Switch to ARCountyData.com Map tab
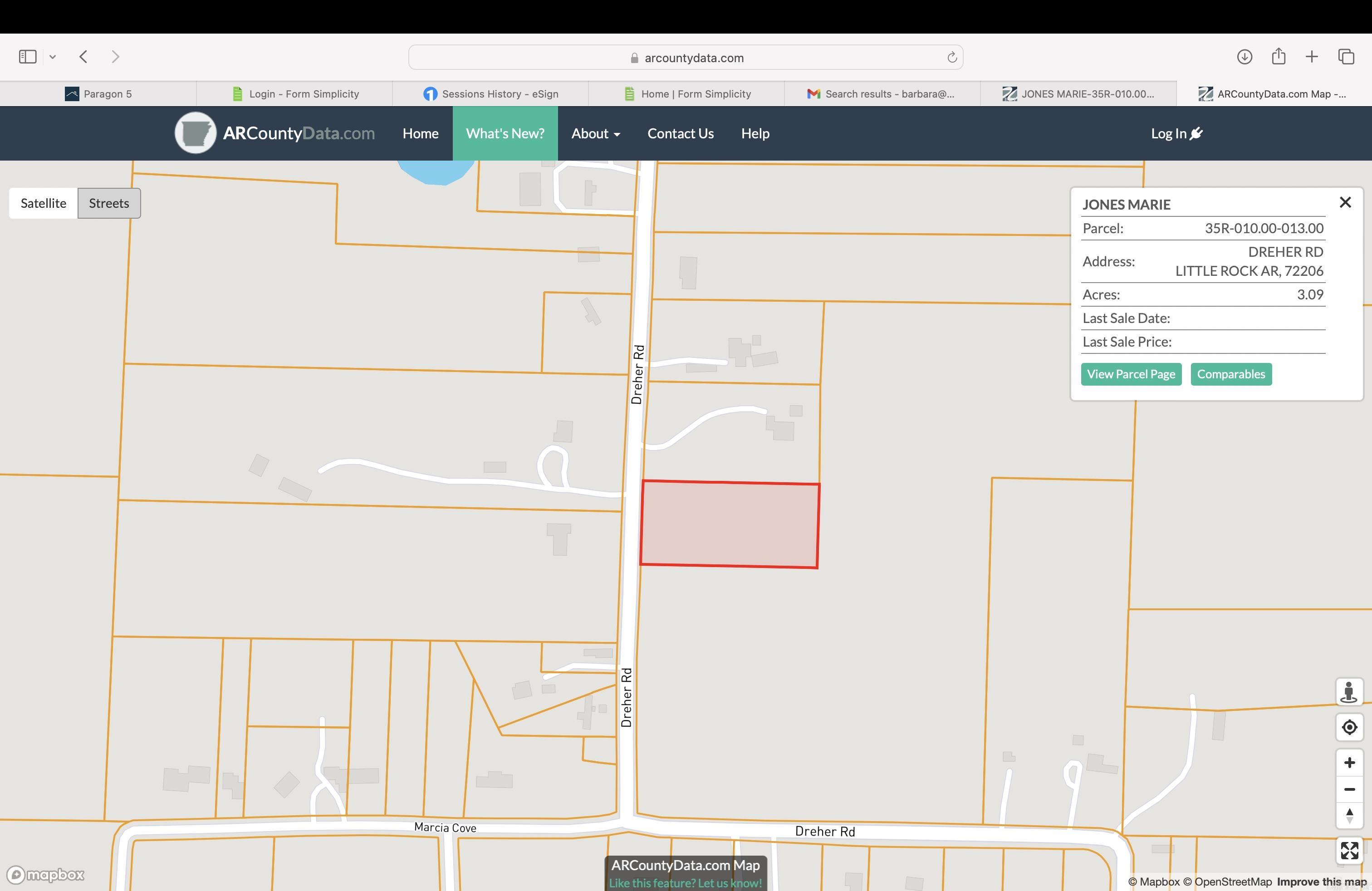1372x891 pixels. [1274, 94]
